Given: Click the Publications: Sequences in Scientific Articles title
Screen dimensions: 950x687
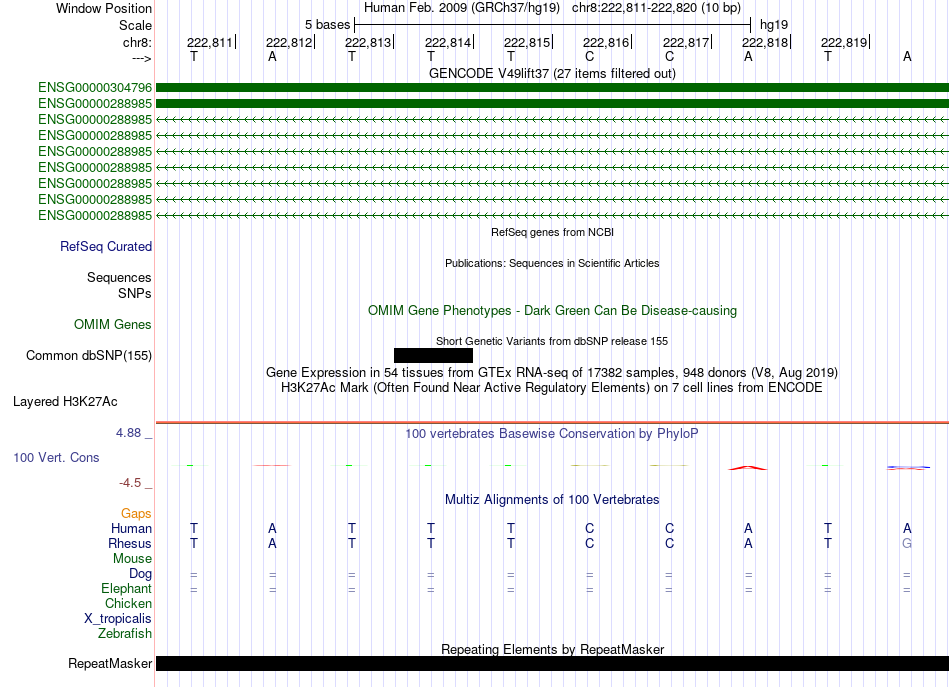Looking at the screenshot, I should click(552, 263).
